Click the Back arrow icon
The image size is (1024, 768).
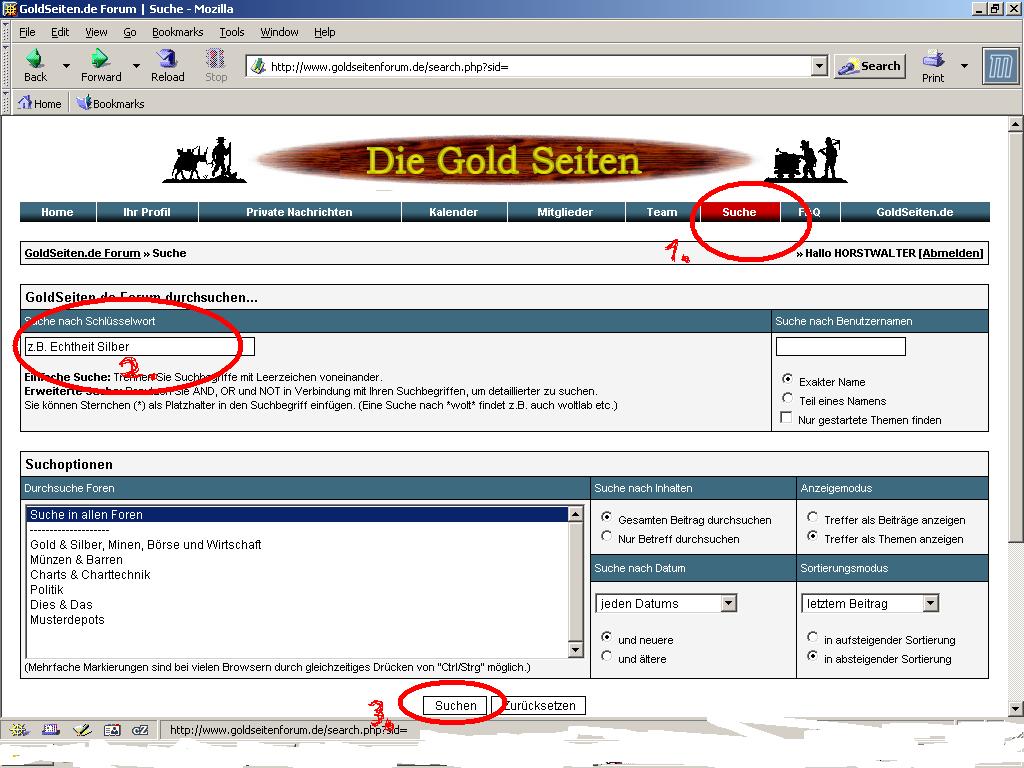pyautogui.click(x=35, y=58)
